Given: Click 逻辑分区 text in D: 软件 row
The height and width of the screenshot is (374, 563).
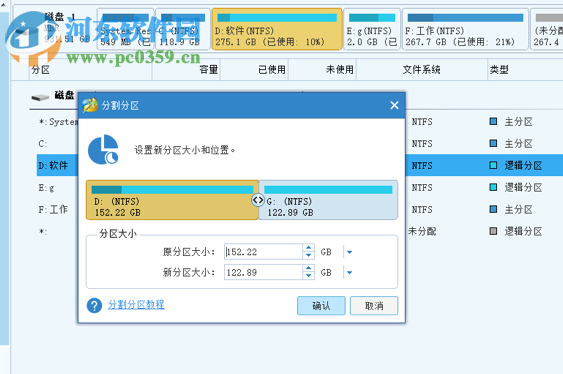Looking at the screenshot, I should coord(523,165).
